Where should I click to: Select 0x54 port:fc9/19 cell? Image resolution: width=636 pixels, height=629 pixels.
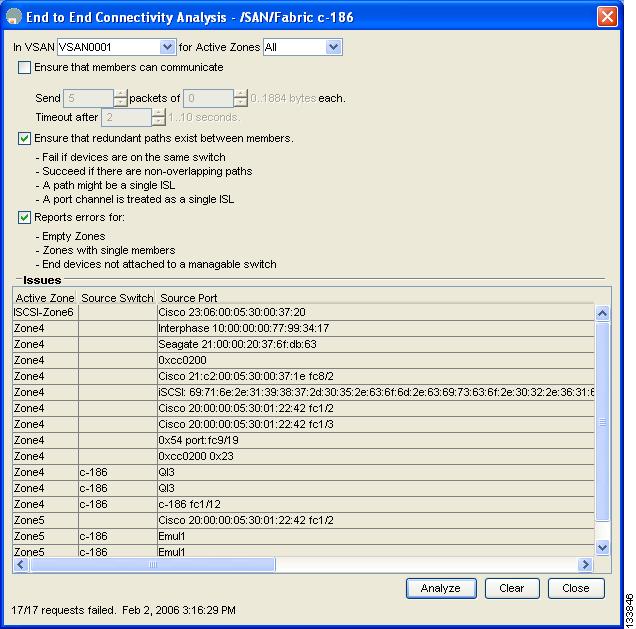click(376, 440)
